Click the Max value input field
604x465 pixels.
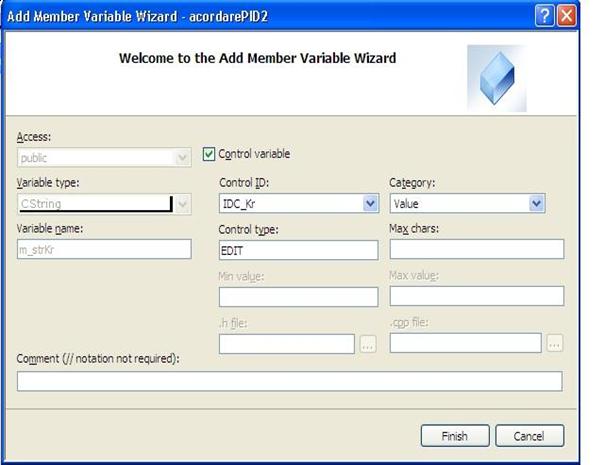click(x=477, y=296)
